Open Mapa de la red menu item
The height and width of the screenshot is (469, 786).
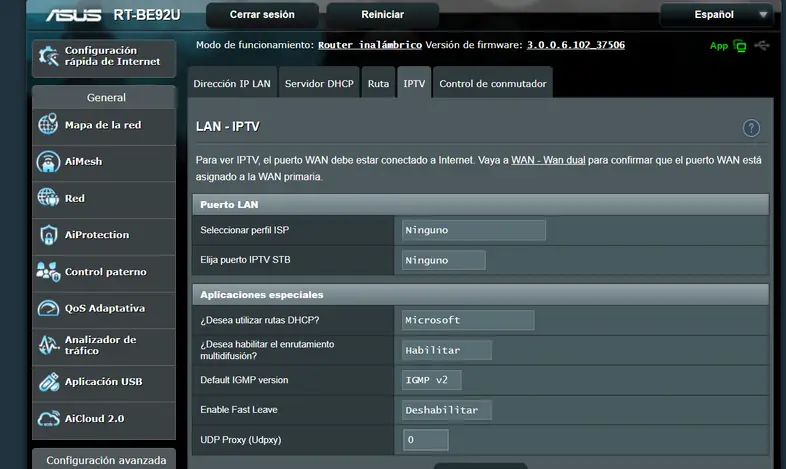coord(103,125)
